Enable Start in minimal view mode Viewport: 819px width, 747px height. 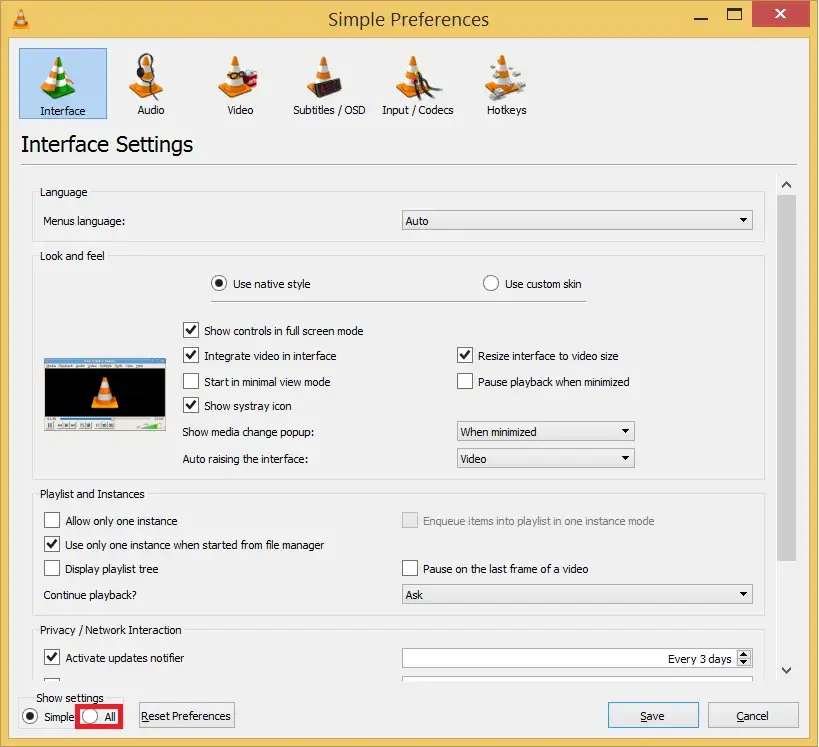pos(191,381)
